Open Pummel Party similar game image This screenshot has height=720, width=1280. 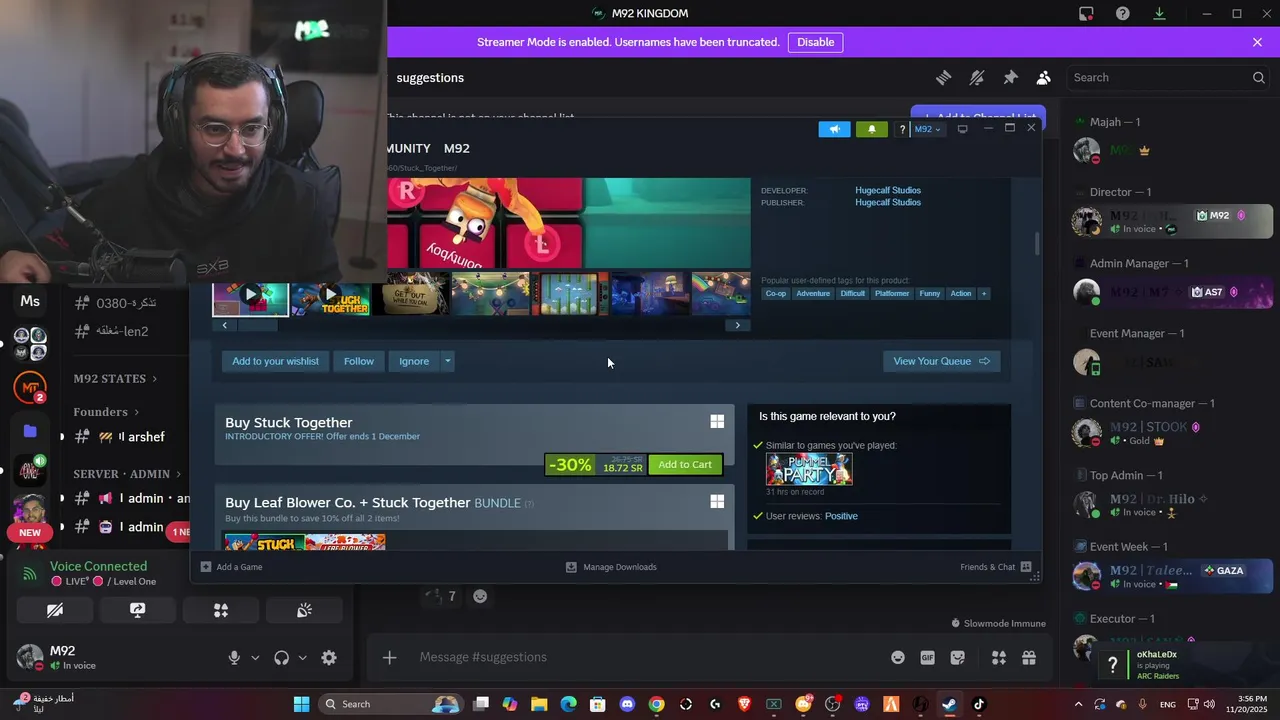pos(809,469)
